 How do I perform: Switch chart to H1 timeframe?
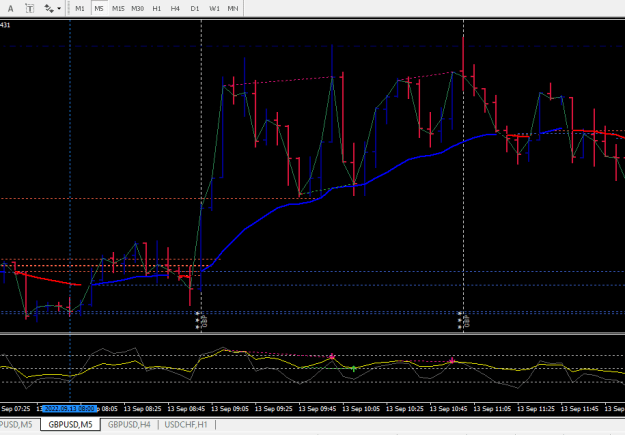(157, 8)
